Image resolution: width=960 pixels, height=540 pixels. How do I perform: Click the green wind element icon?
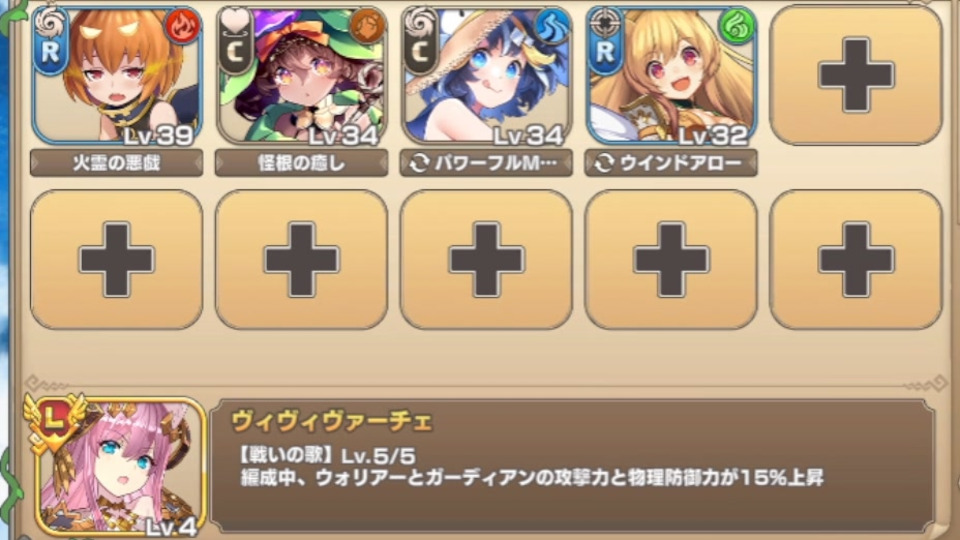coord(737,27)
